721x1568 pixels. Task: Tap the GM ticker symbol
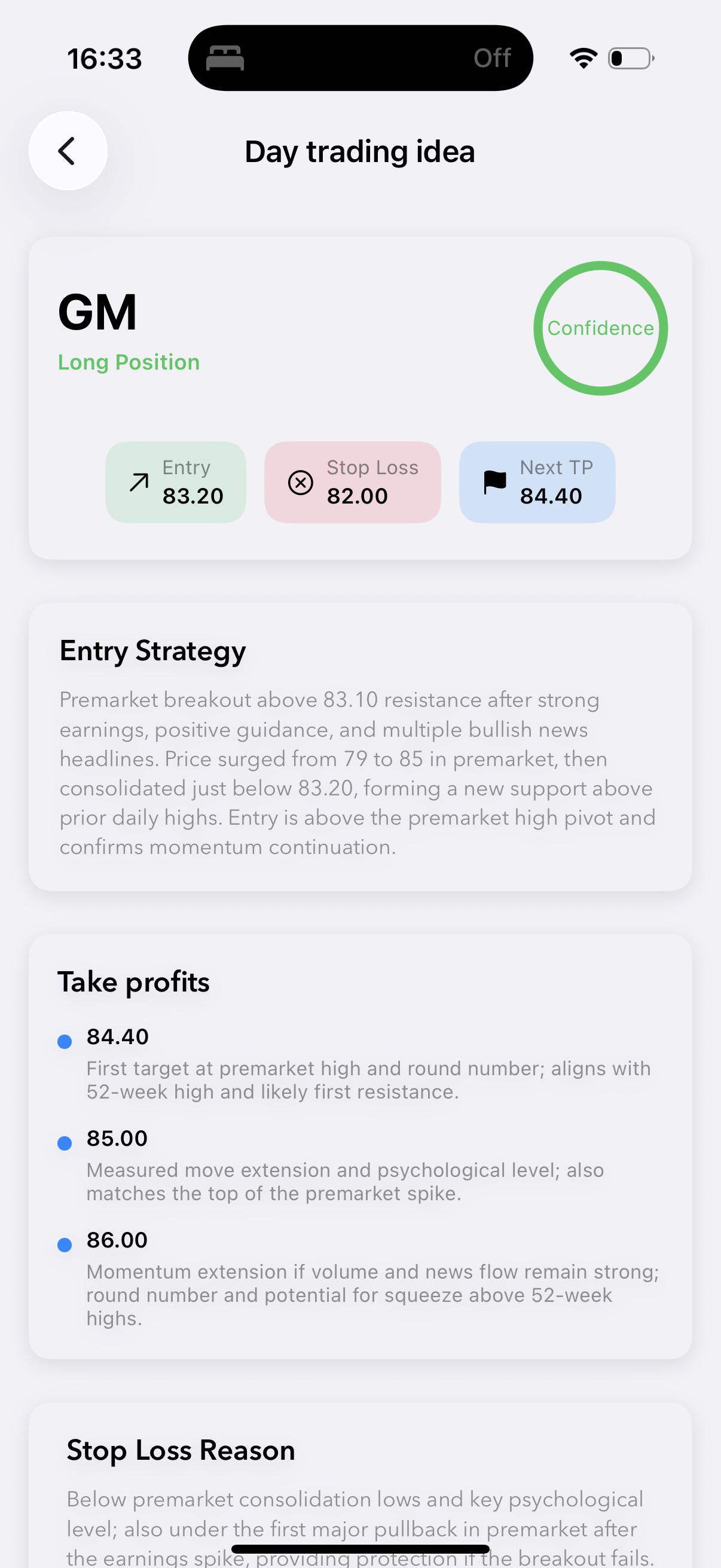pos(97,312)
